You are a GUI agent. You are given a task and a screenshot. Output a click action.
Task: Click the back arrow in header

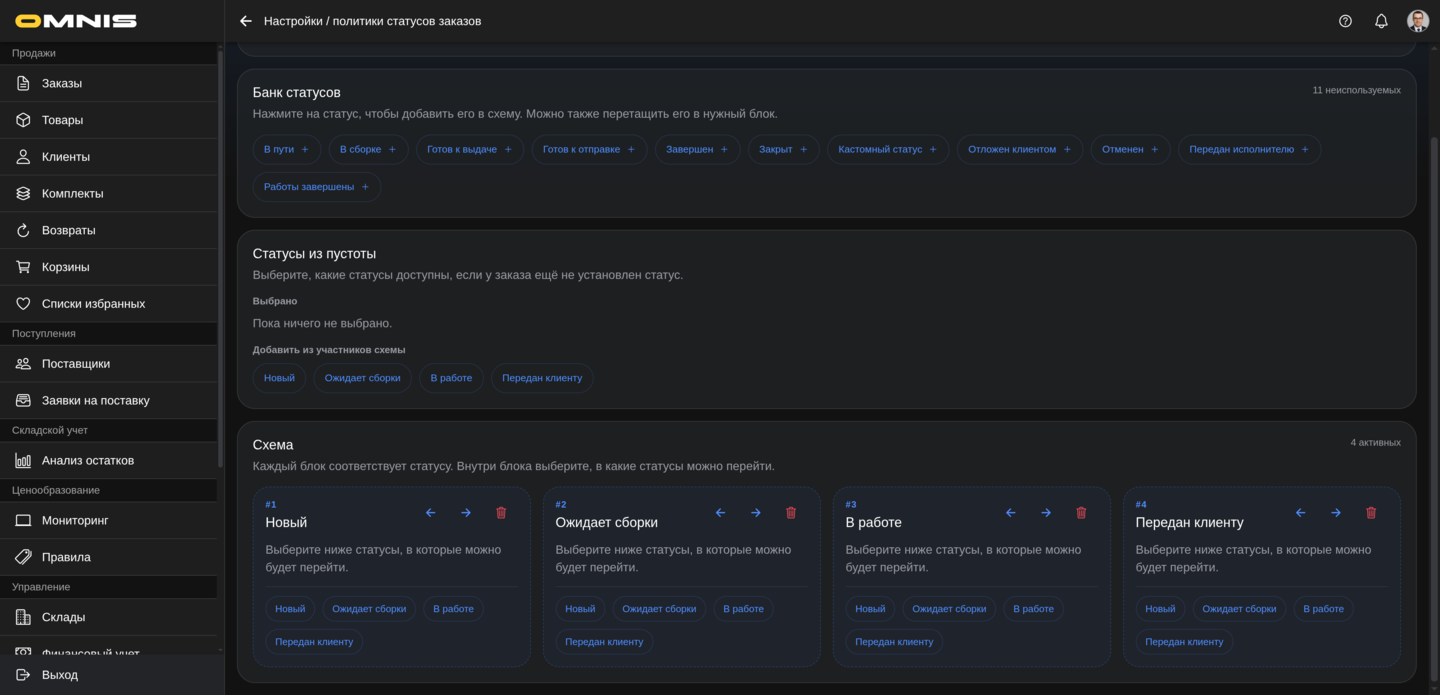point(246,21)
